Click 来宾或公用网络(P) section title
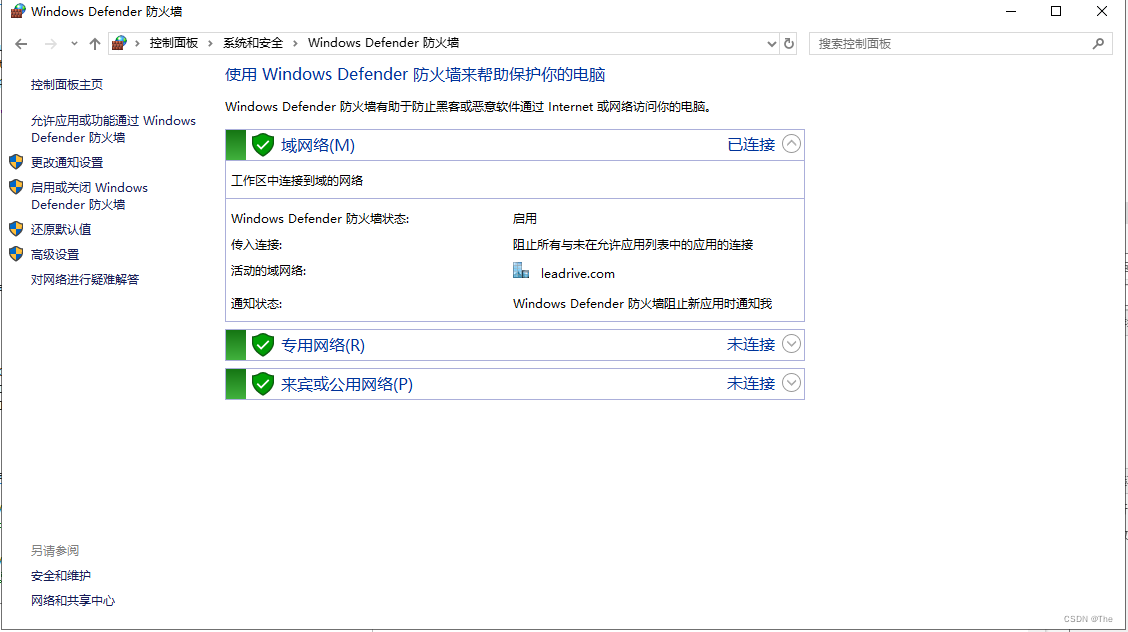The width and height of the screenshot is (1128, 632). [x=347, y=384]
